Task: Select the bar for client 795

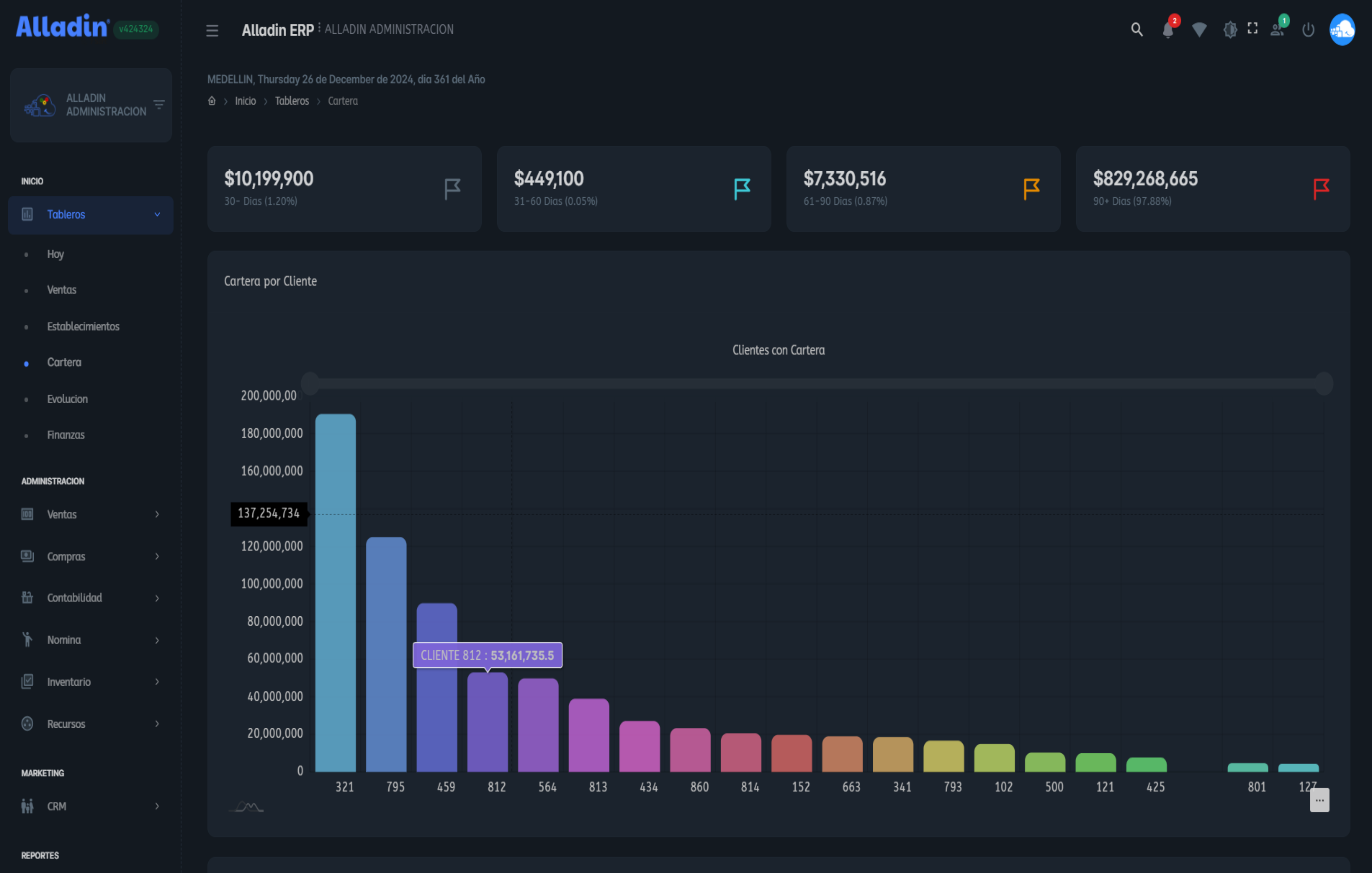Action: click(x=386, y=654)
